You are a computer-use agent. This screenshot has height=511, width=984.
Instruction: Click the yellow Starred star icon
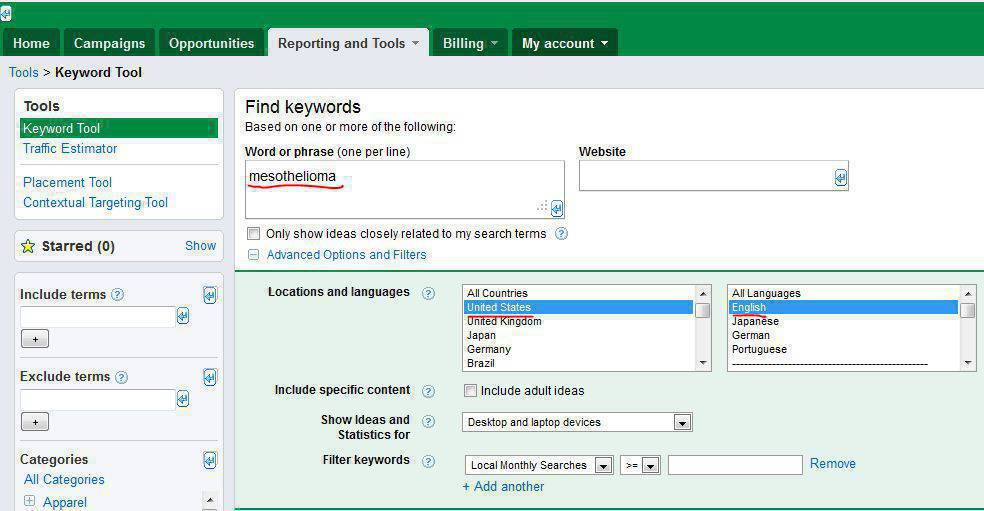(28, 246)
